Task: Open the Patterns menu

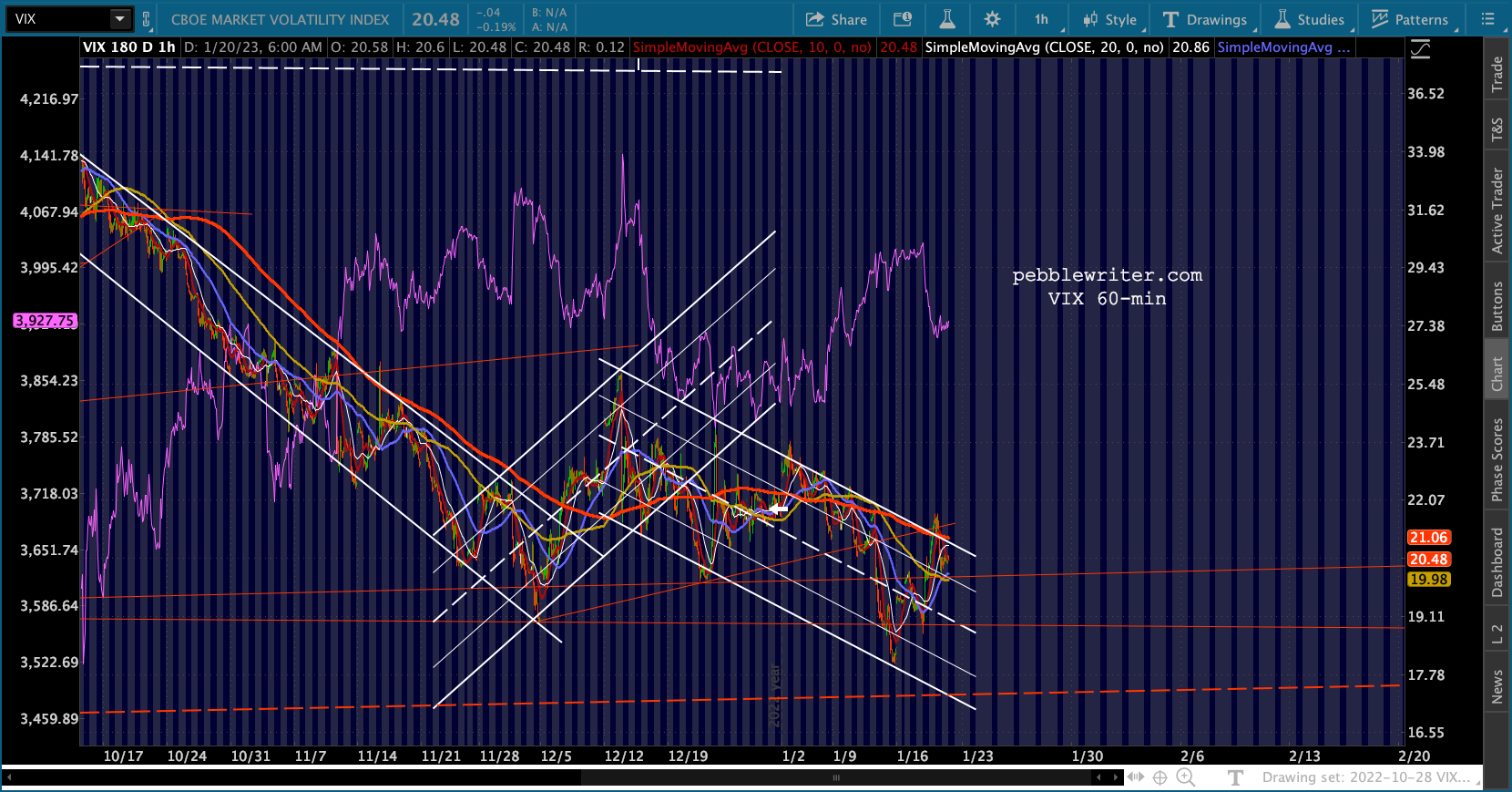Action: tap(1410, 19)
